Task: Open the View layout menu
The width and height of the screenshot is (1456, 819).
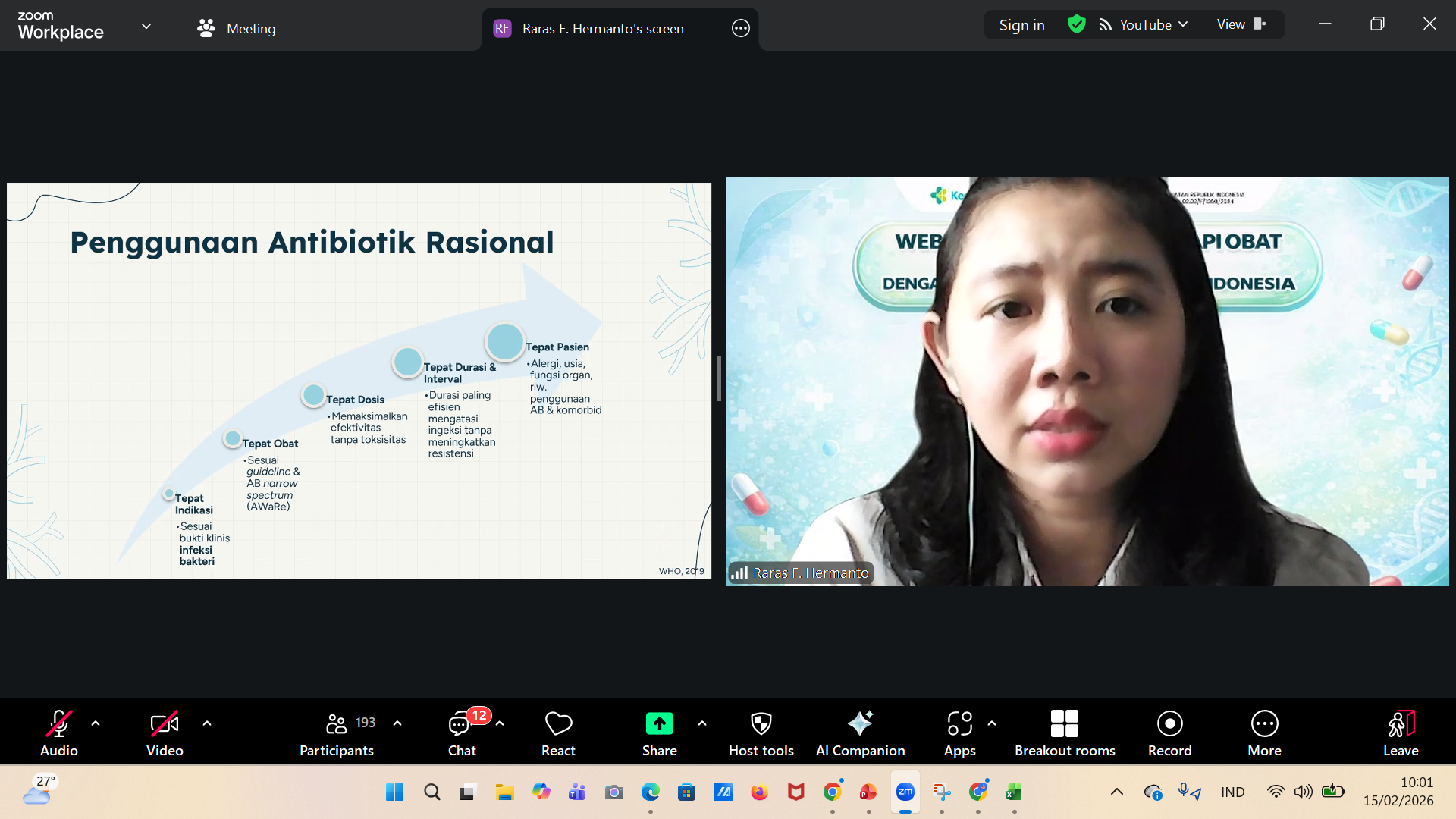Action: (x=1241, y=25)
